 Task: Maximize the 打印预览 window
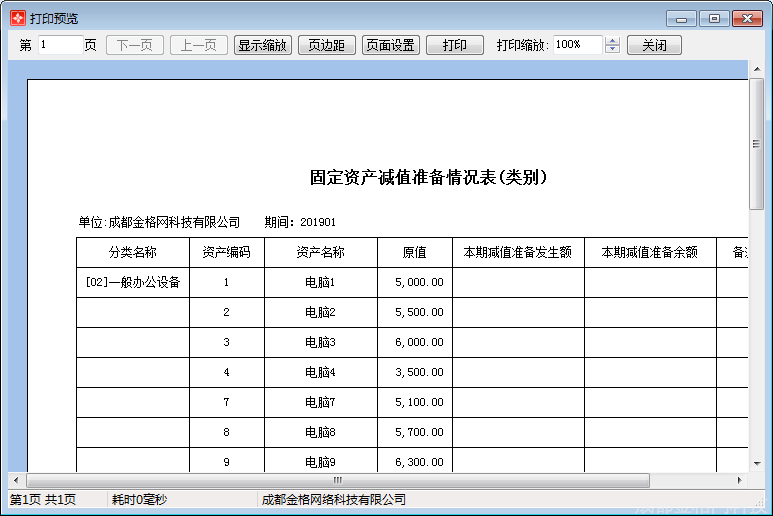pos(713,18)
